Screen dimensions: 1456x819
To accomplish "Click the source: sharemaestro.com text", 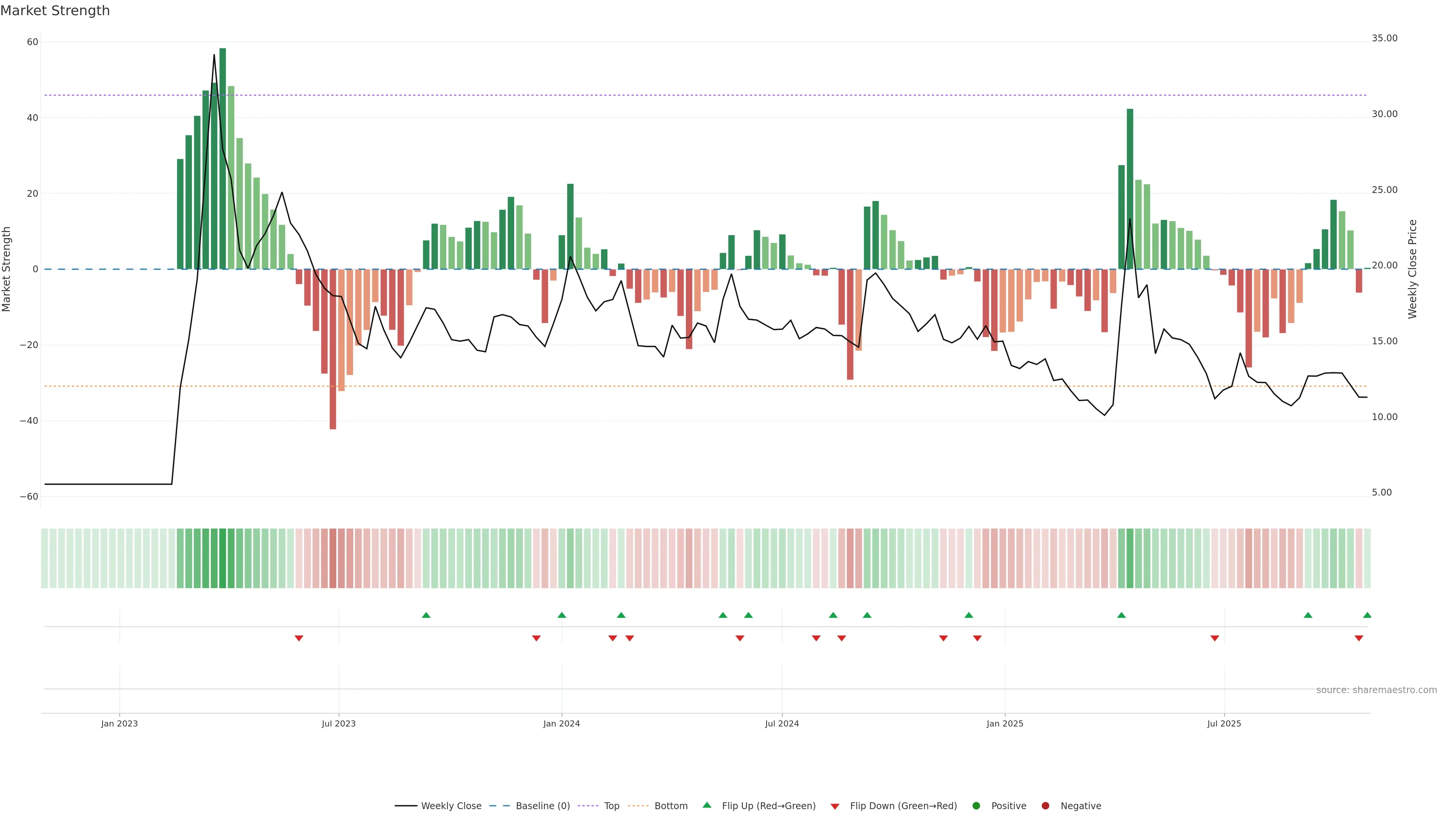I will coord(1376,690).
